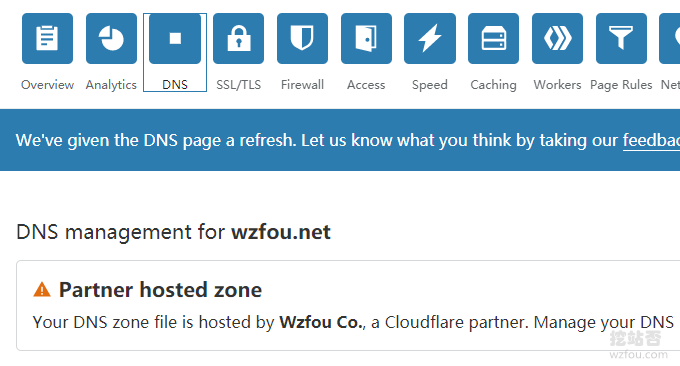Switch to the Firewall tab label
680x366 pixels.
point(302,85)
